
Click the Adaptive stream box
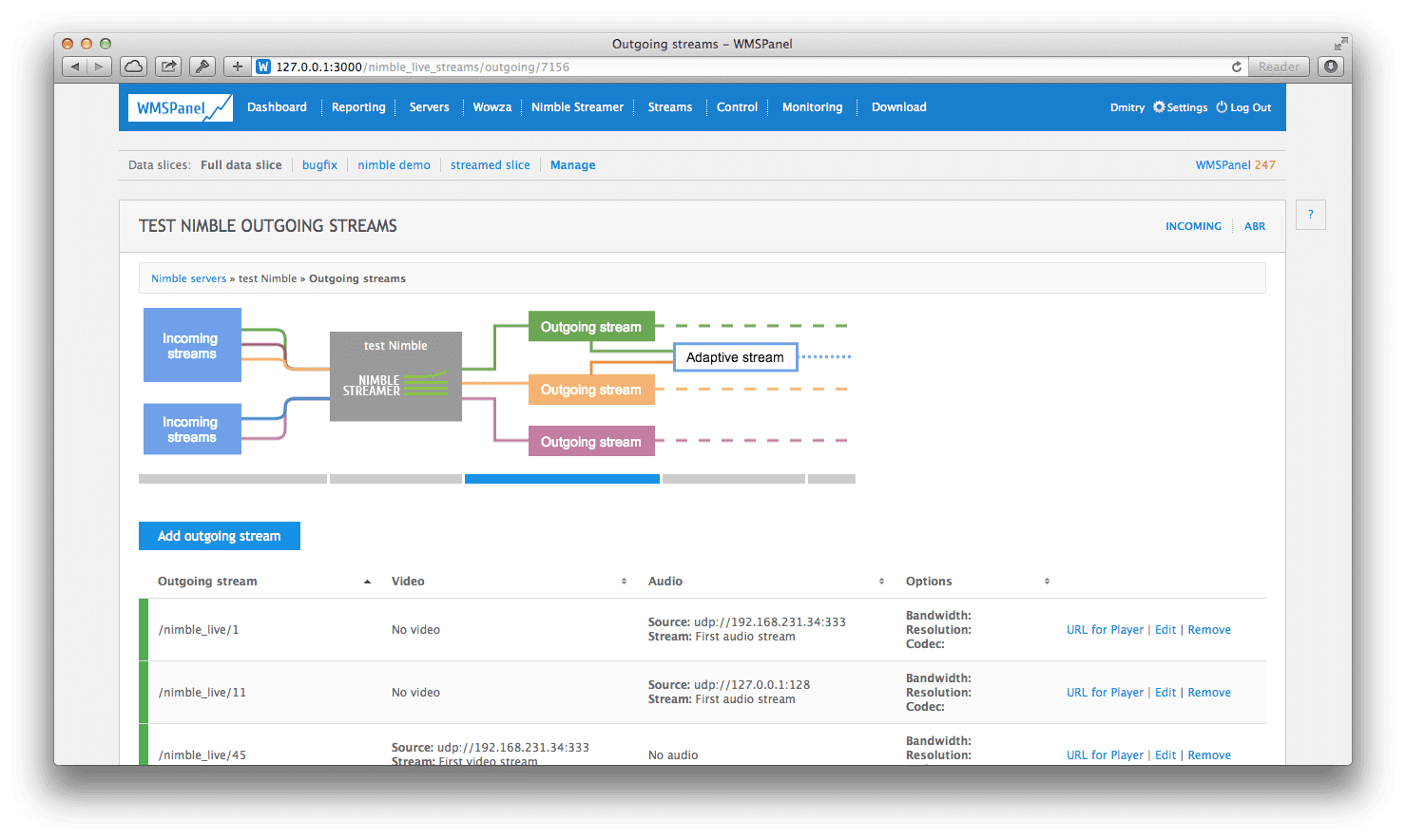tap(736, 357)
